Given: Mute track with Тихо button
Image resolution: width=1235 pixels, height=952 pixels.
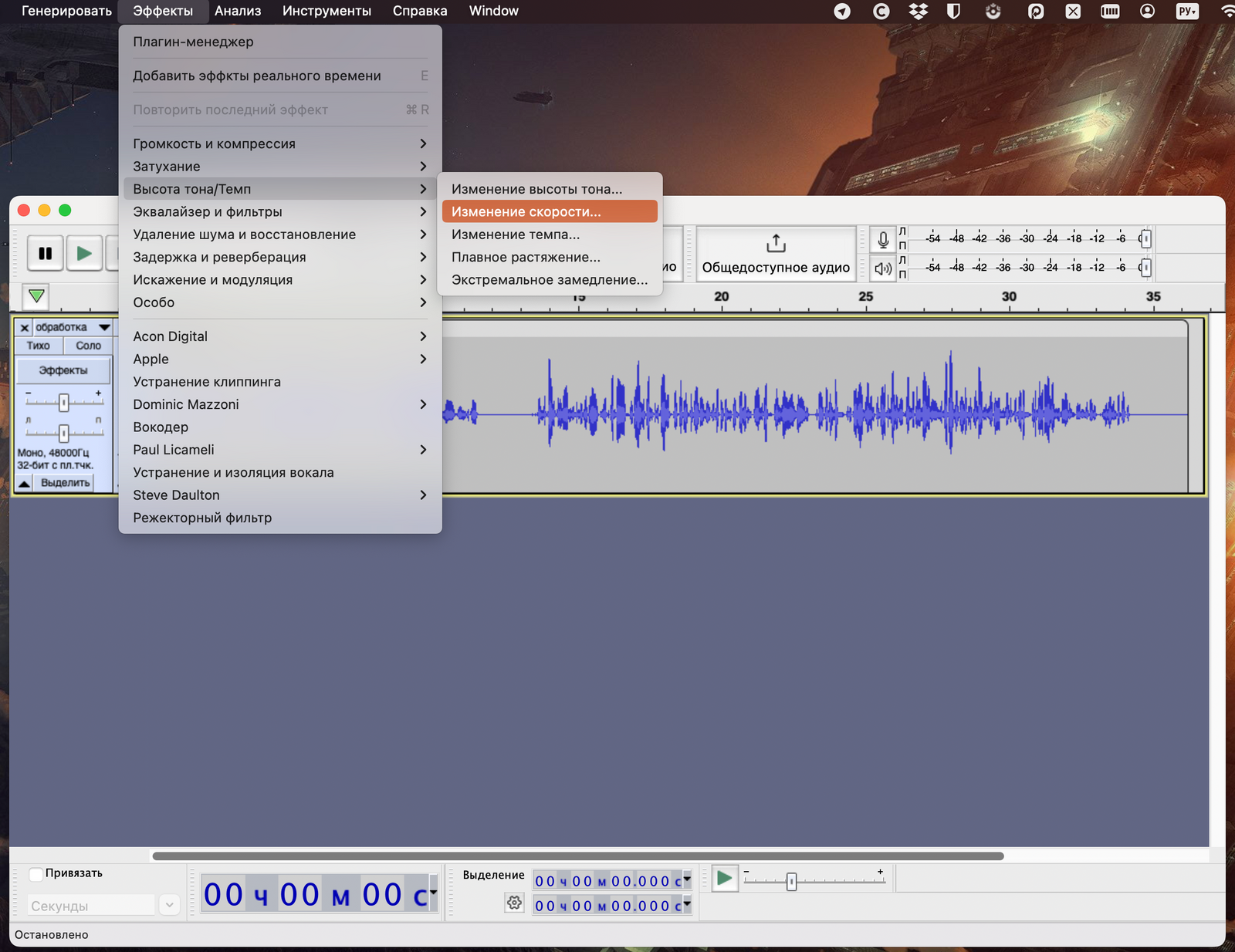Looking at the screenshot, I should point(39,346).
